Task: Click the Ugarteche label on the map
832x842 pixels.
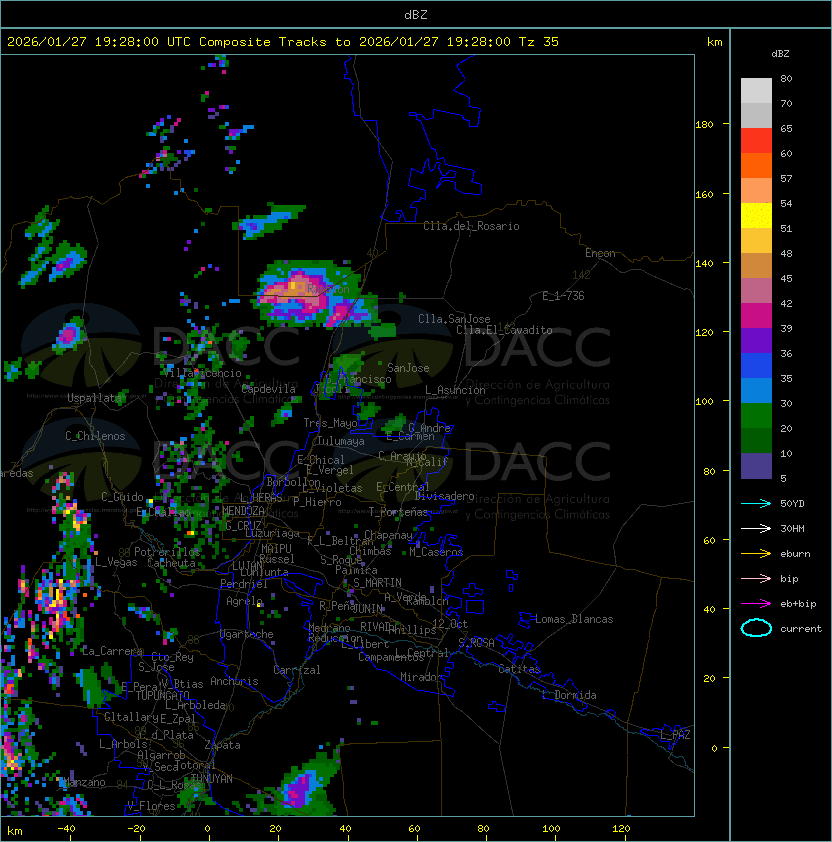Action: pyautogui.click(x=247, y=635)
